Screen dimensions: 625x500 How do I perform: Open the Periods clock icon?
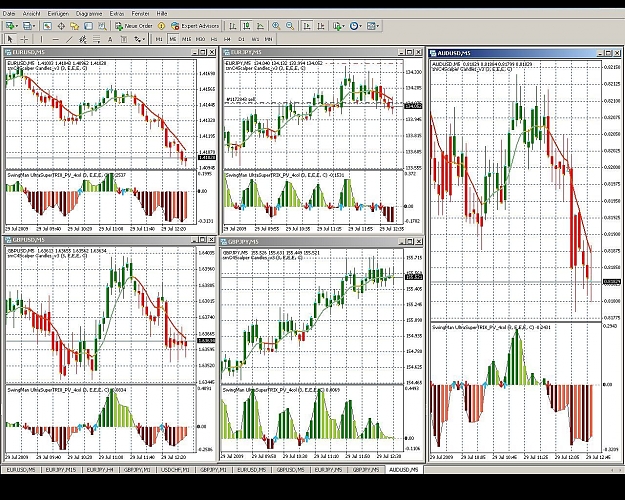tap(353, 26)
